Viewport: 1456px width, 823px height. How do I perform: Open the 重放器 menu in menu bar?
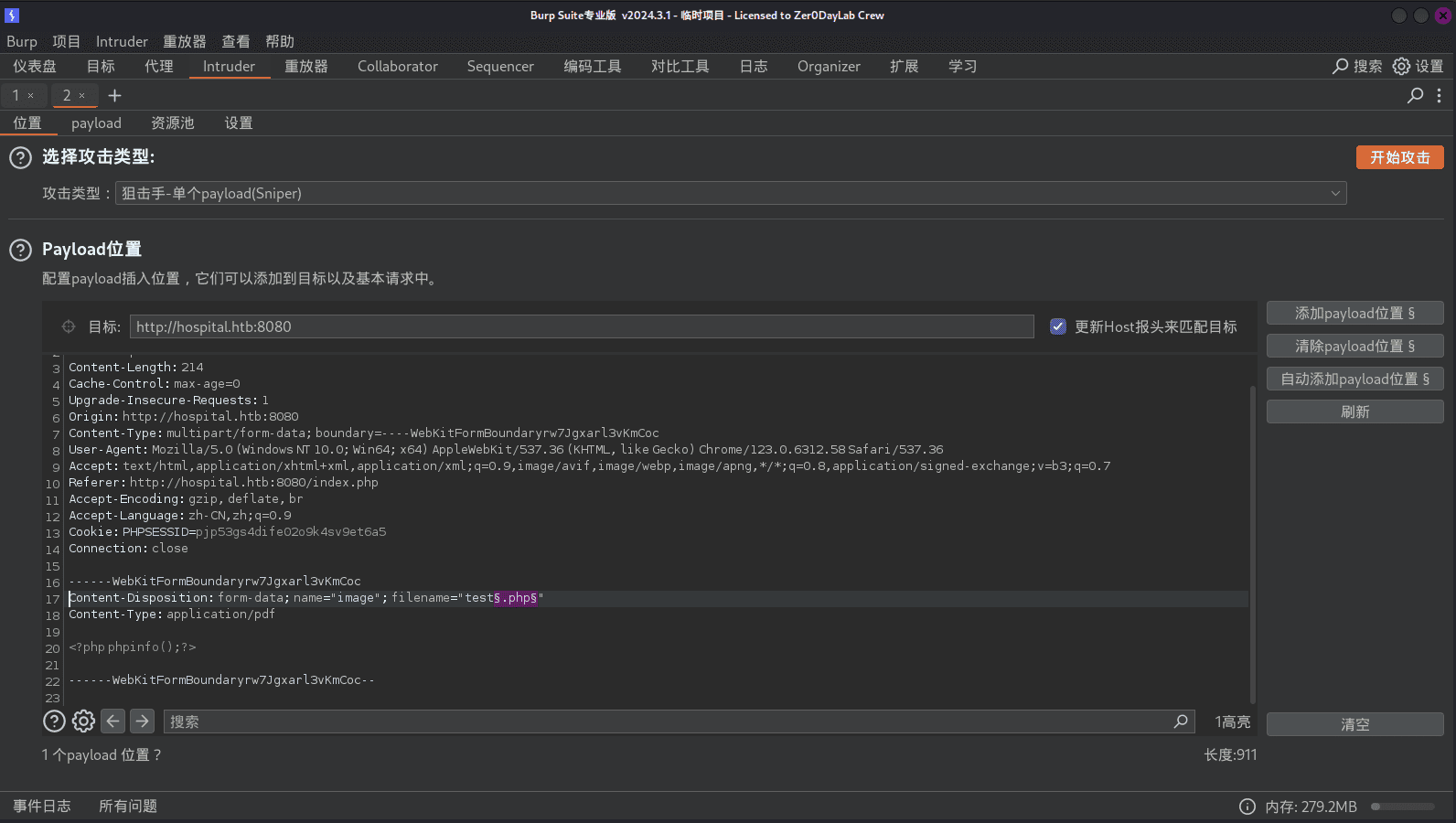coord(185,42)
